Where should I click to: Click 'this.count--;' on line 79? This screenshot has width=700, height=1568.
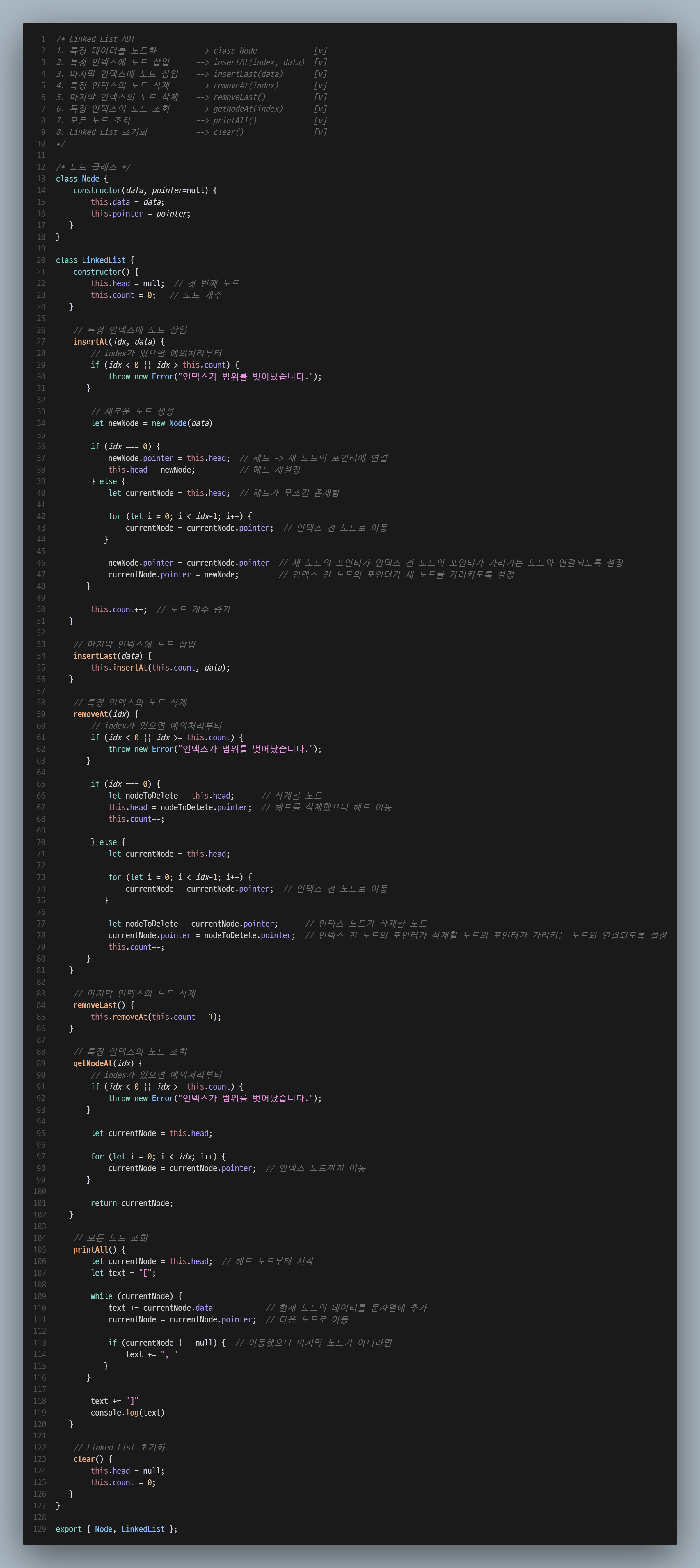(x=136, y=947)
